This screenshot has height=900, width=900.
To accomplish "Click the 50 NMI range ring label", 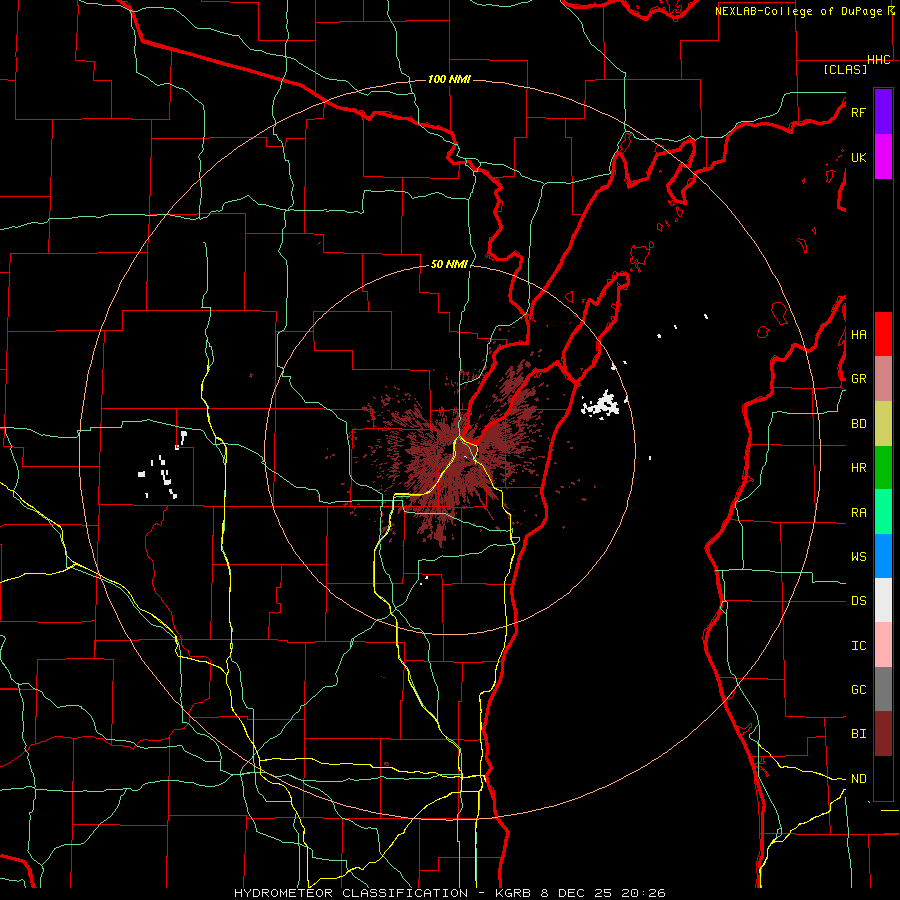I will 449,264.
